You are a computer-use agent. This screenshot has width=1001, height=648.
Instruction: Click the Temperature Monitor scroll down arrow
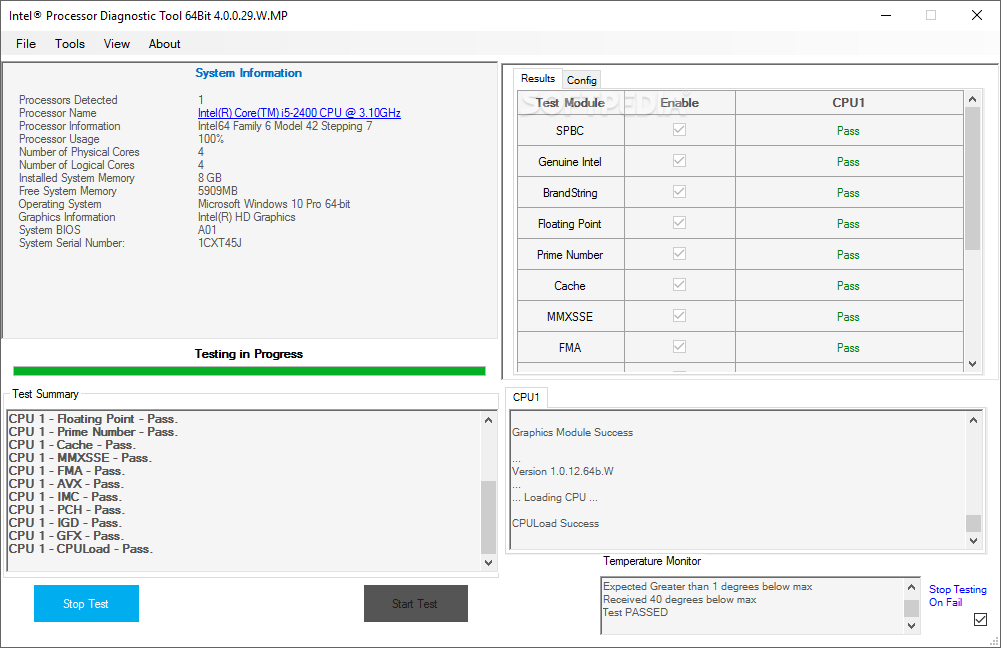coord(912,626)
